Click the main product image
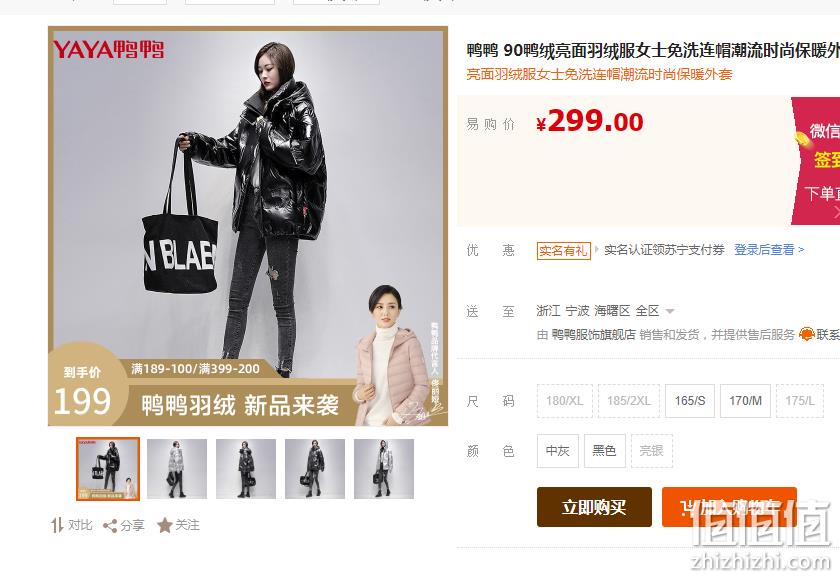The image size is (840, 579). point(248,226)
